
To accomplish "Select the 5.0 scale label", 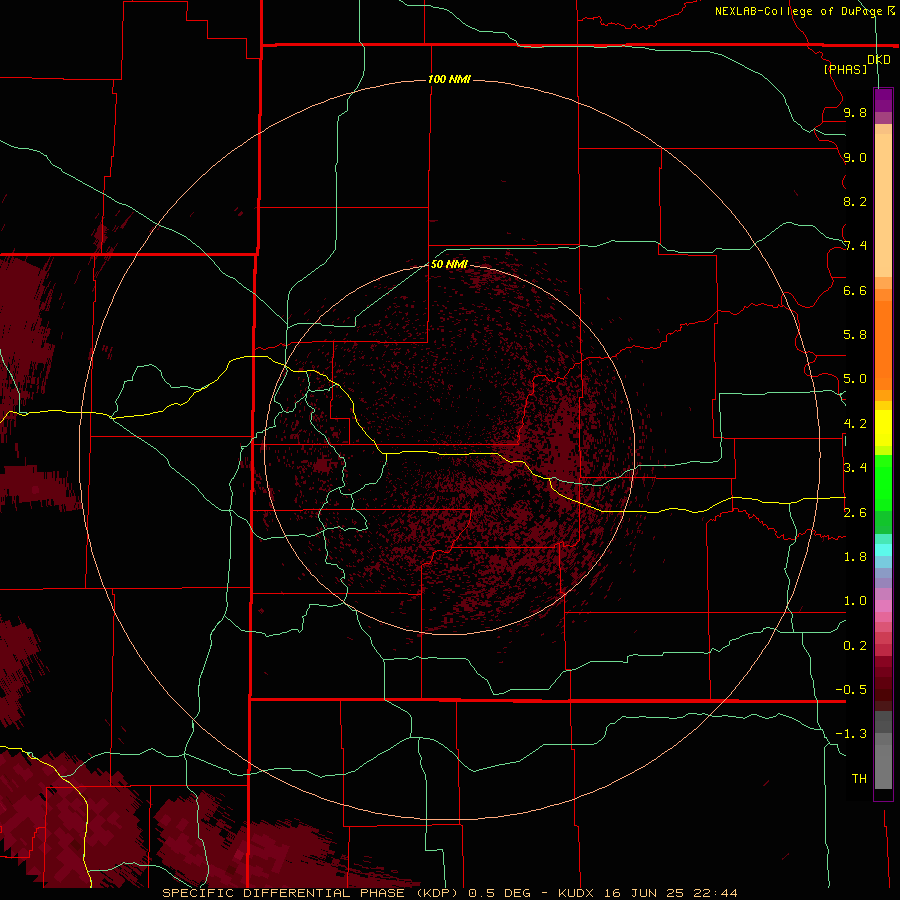I will coord(855,379).
